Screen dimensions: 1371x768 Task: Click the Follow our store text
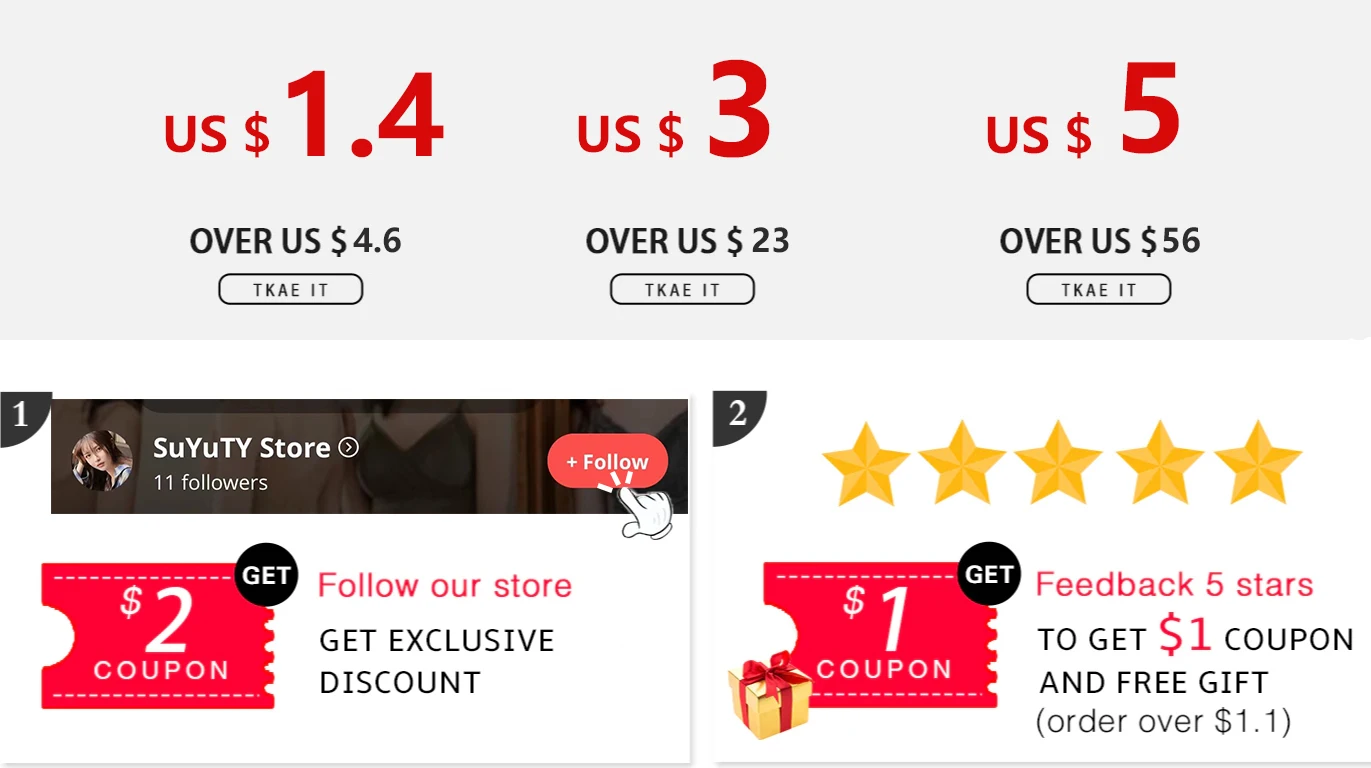(x=445, y=585)
